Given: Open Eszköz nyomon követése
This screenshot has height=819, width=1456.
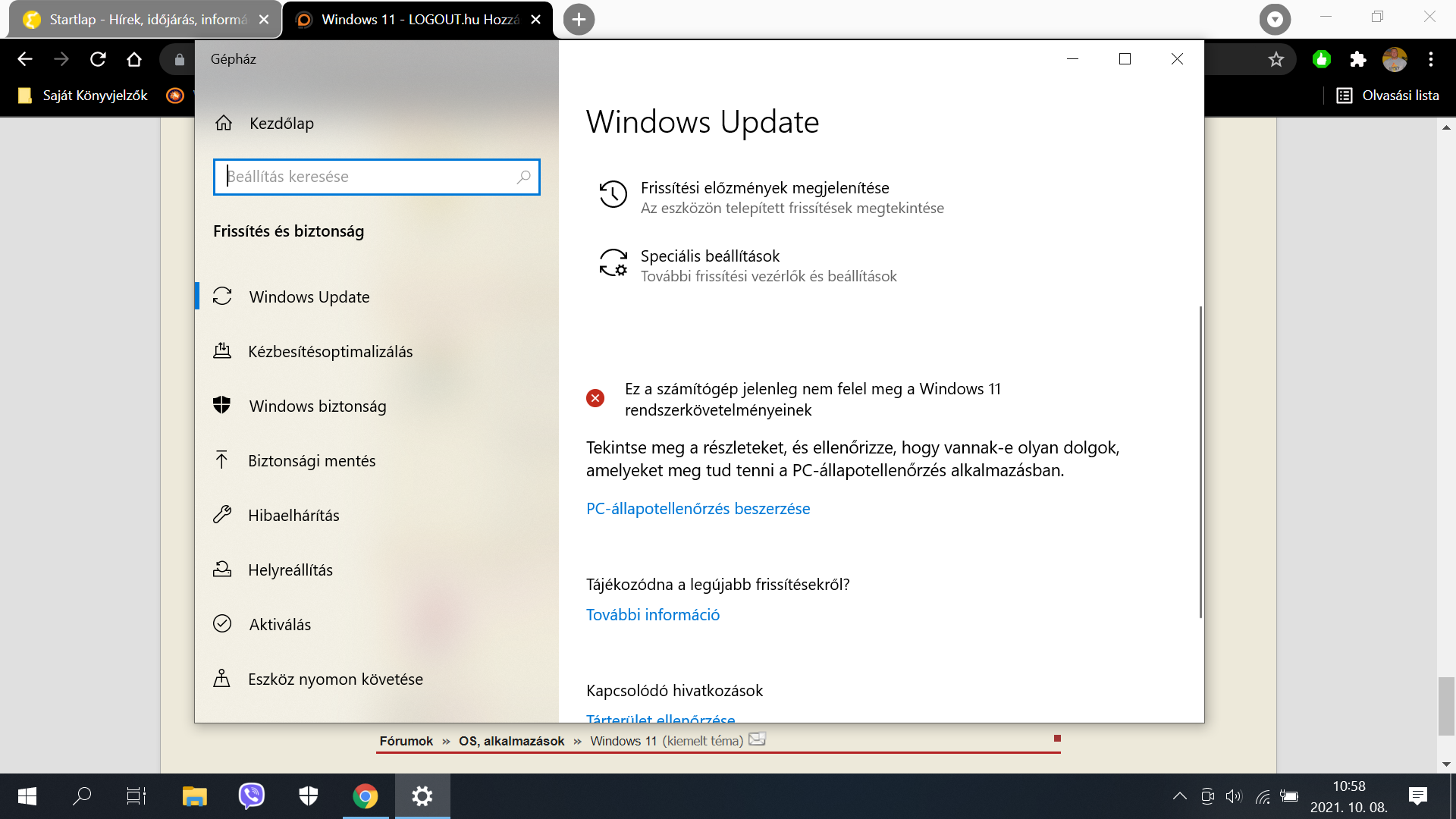Looking at the screenshot, I should (335, 679).
